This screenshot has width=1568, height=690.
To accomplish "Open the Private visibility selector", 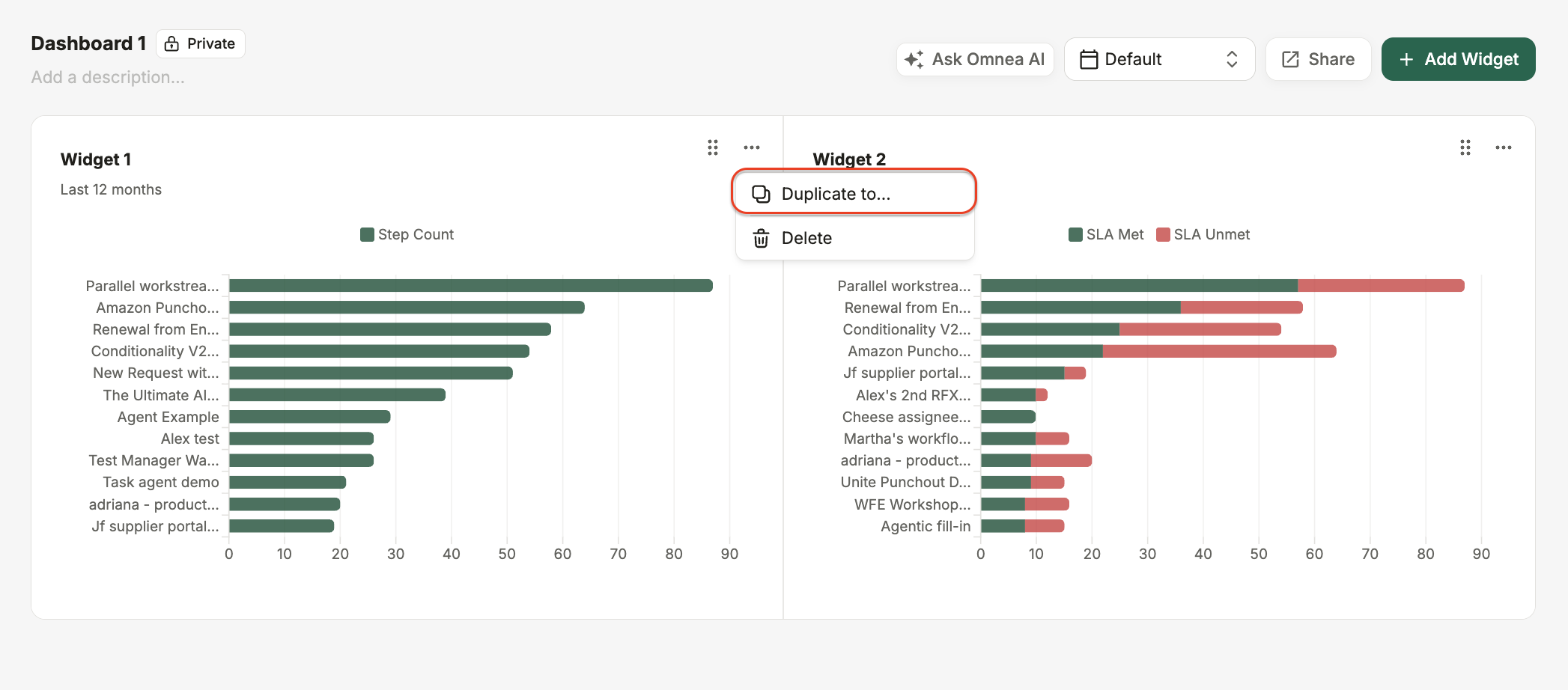I will click(x=201, y=43).
